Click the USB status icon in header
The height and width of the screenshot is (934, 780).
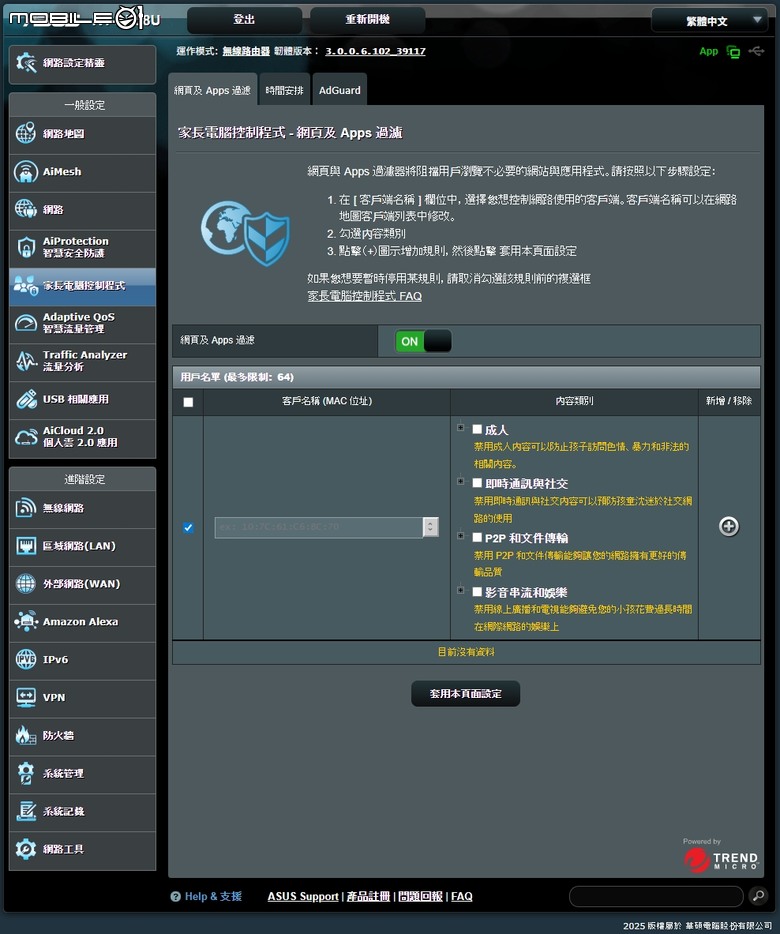[756, 51]
